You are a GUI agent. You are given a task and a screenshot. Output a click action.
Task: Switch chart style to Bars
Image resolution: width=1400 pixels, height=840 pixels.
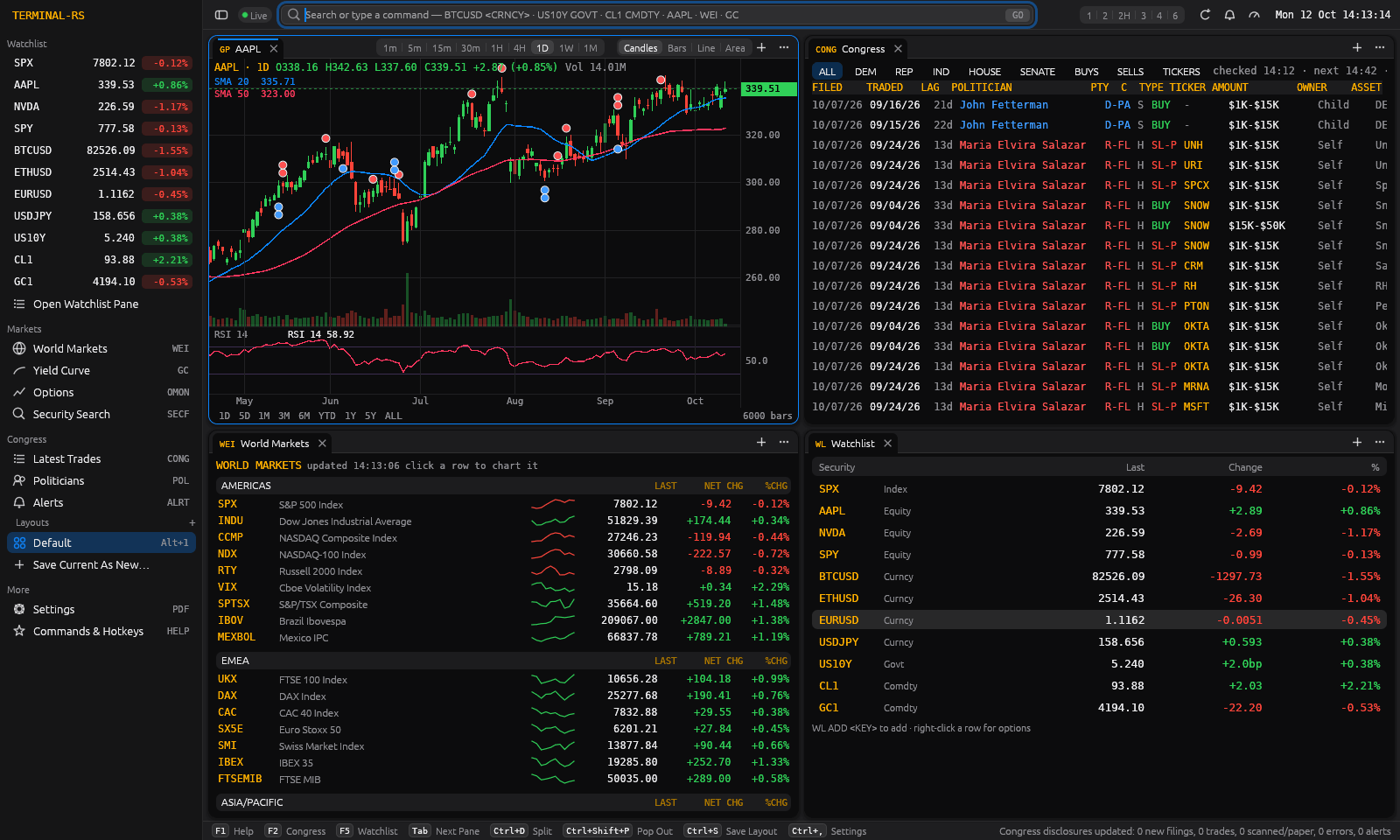677,48
